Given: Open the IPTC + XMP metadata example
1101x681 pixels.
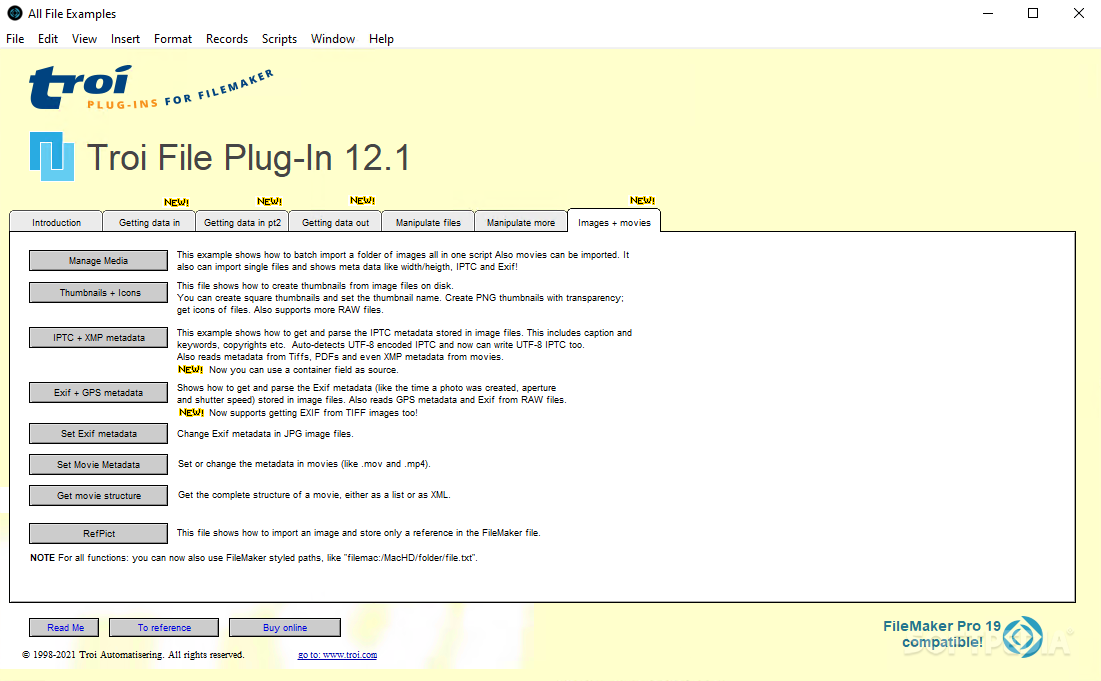Looking at the screenshot, I should (98, 338).
